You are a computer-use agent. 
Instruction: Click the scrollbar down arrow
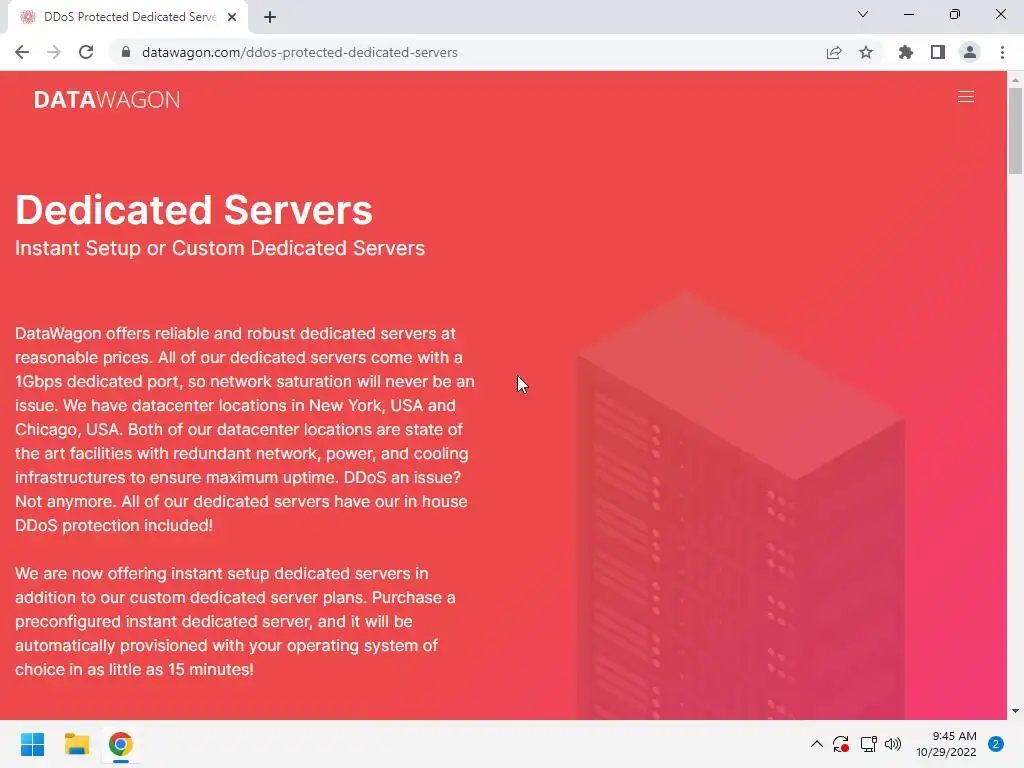(1015, 711)
